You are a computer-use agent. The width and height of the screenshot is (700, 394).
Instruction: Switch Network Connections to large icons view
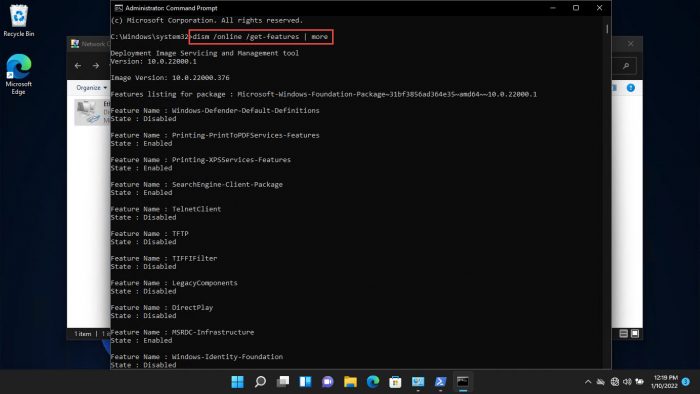point(635,334)
